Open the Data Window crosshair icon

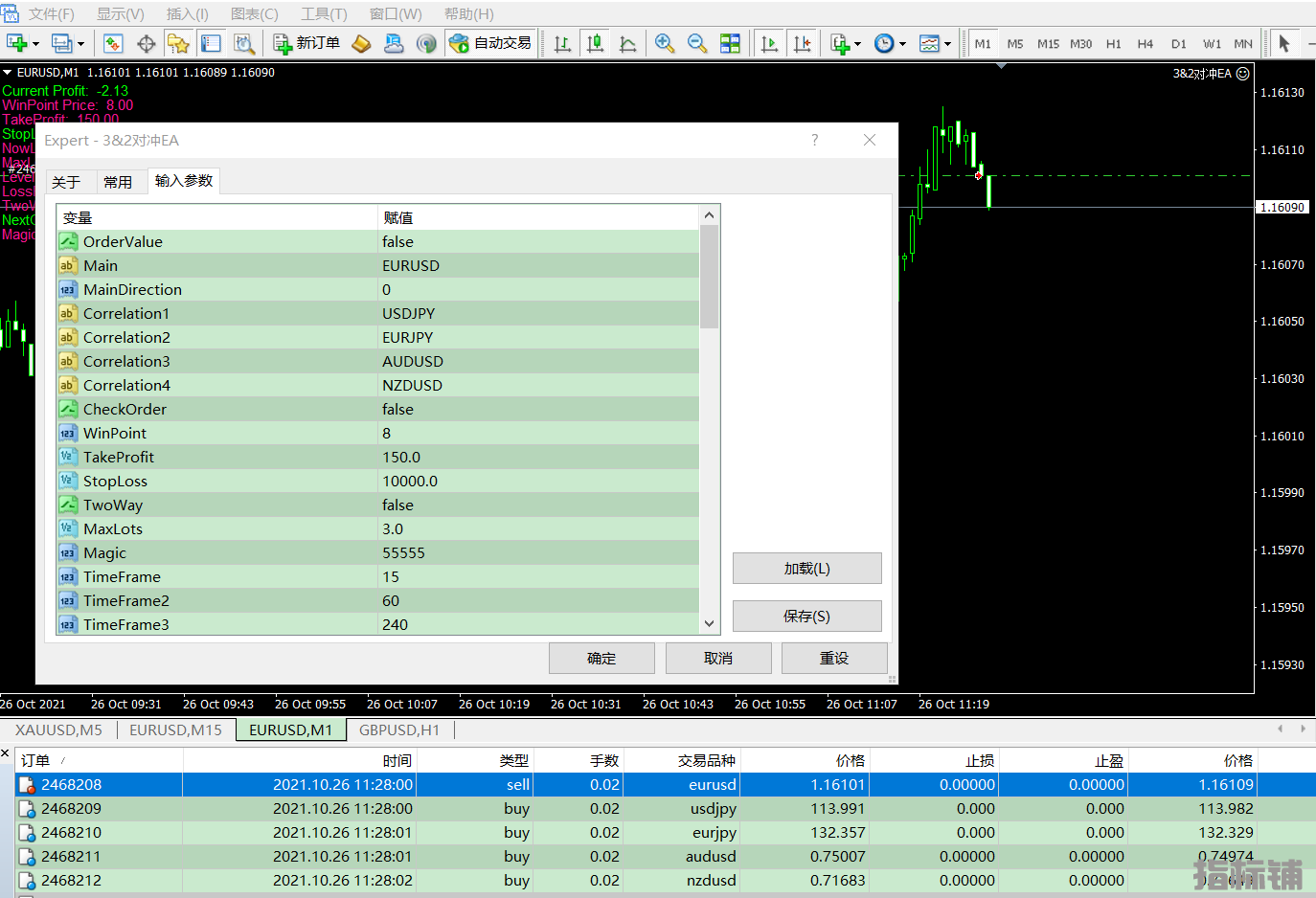pyautogui.click(x=147, y=43)
